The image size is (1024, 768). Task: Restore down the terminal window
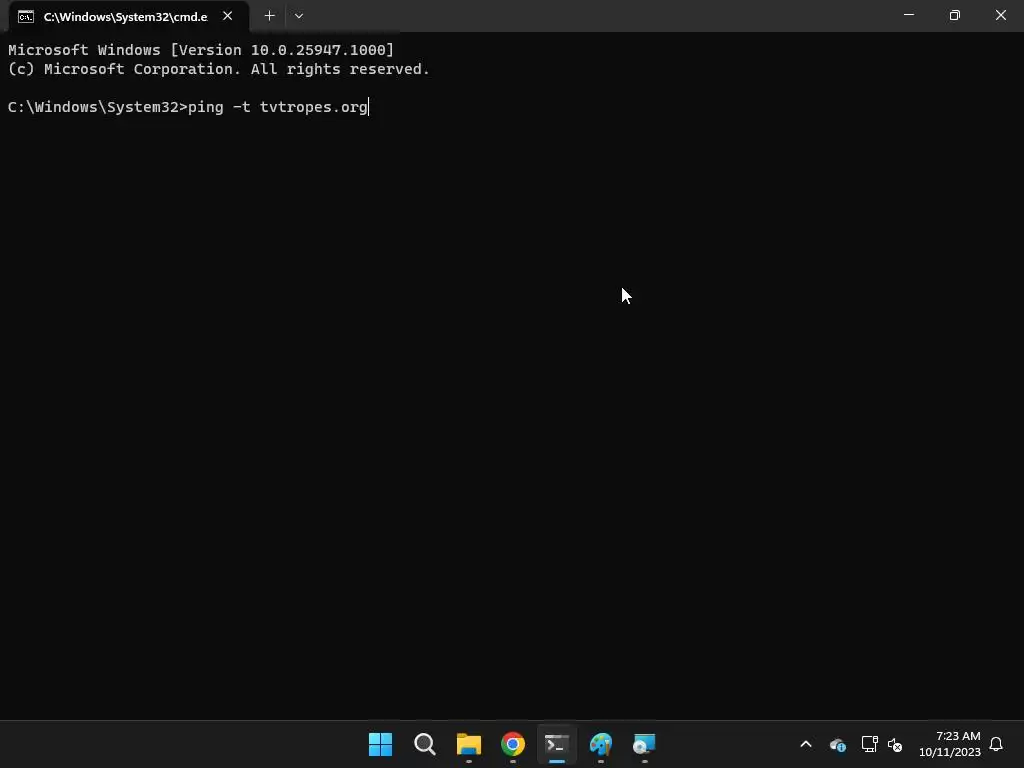(x=955, y=15)
